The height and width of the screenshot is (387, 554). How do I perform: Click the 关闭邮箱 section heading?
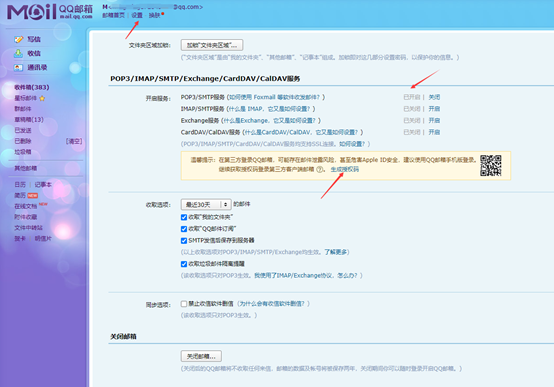point(123,336)
